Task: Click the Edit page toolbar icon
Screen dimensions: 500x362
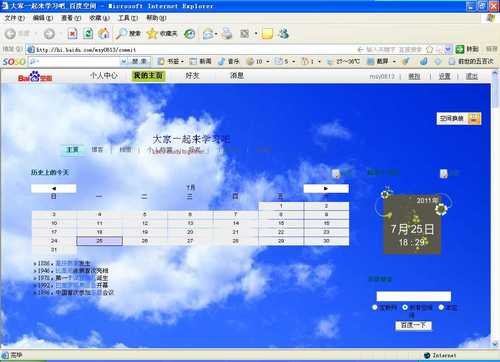Action: click(x=245, y=34)
